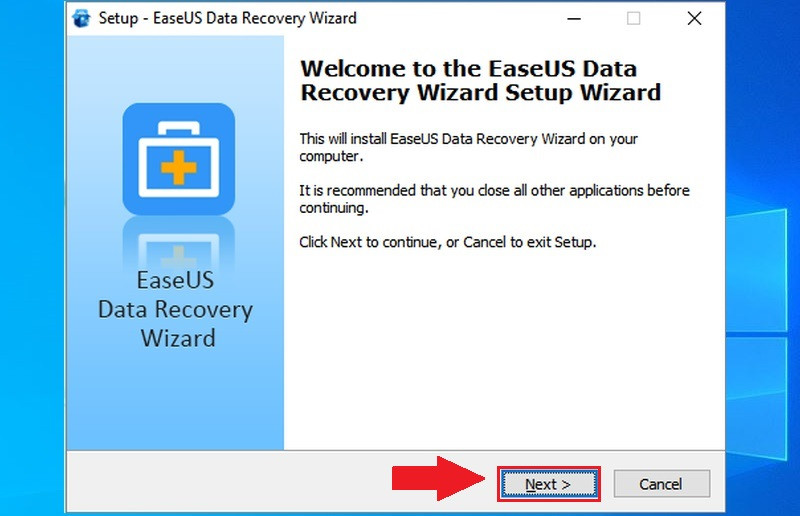Screen dimensions: 800x516
Task: Click the 'Welcome to the EaseUS Data' heading
Action: (x=468, y=69)
